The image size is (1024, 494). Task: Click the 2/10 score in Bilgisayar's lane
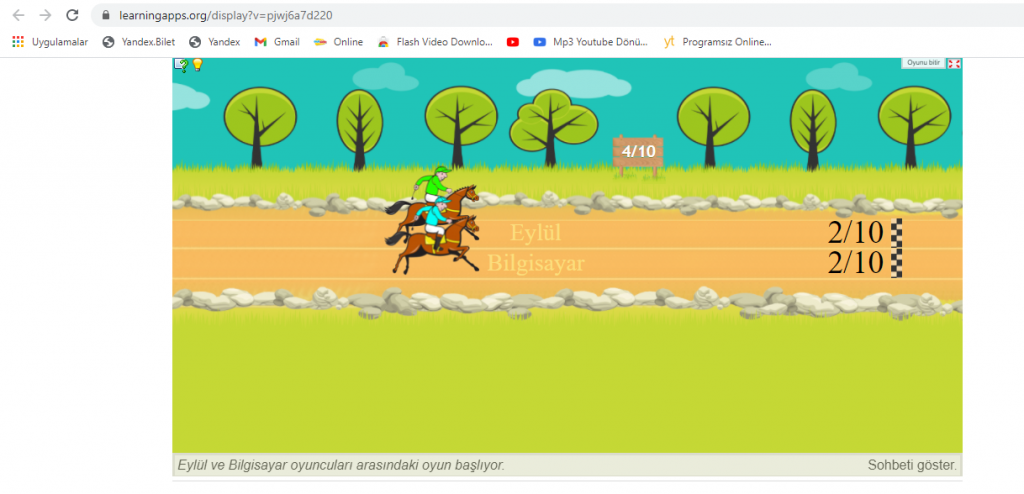click(855, 263)
